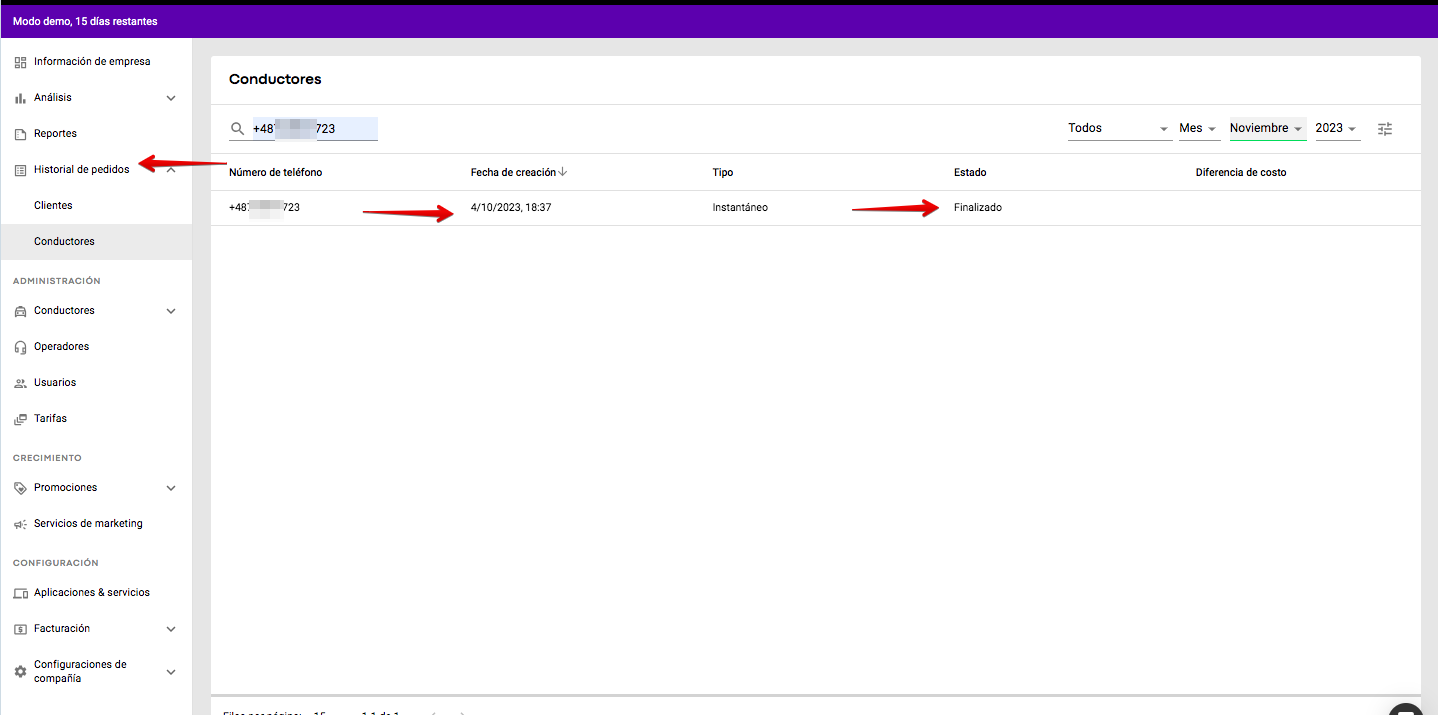The width and height of the screenshot is (1438, 715).
Task: Click the Instantáneo type cell
Action: 740,208
